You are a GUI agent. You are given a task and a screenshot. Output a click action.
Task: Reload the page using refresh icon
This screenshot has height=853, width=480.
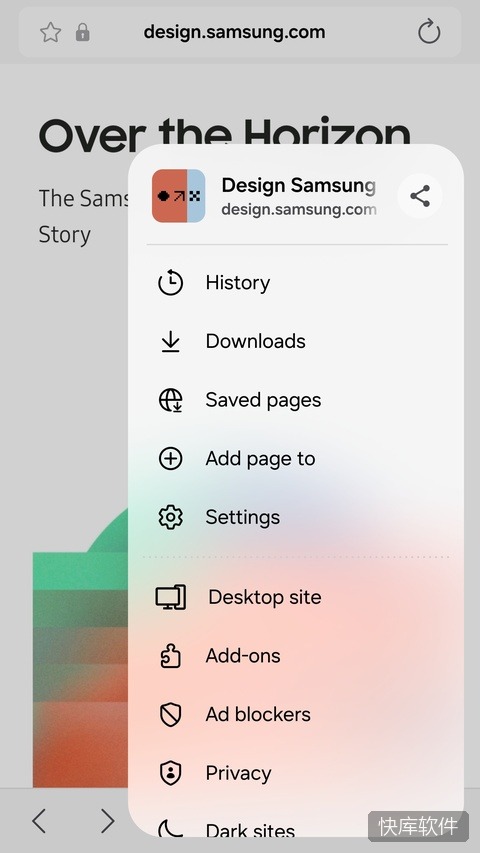pos(429,32)
